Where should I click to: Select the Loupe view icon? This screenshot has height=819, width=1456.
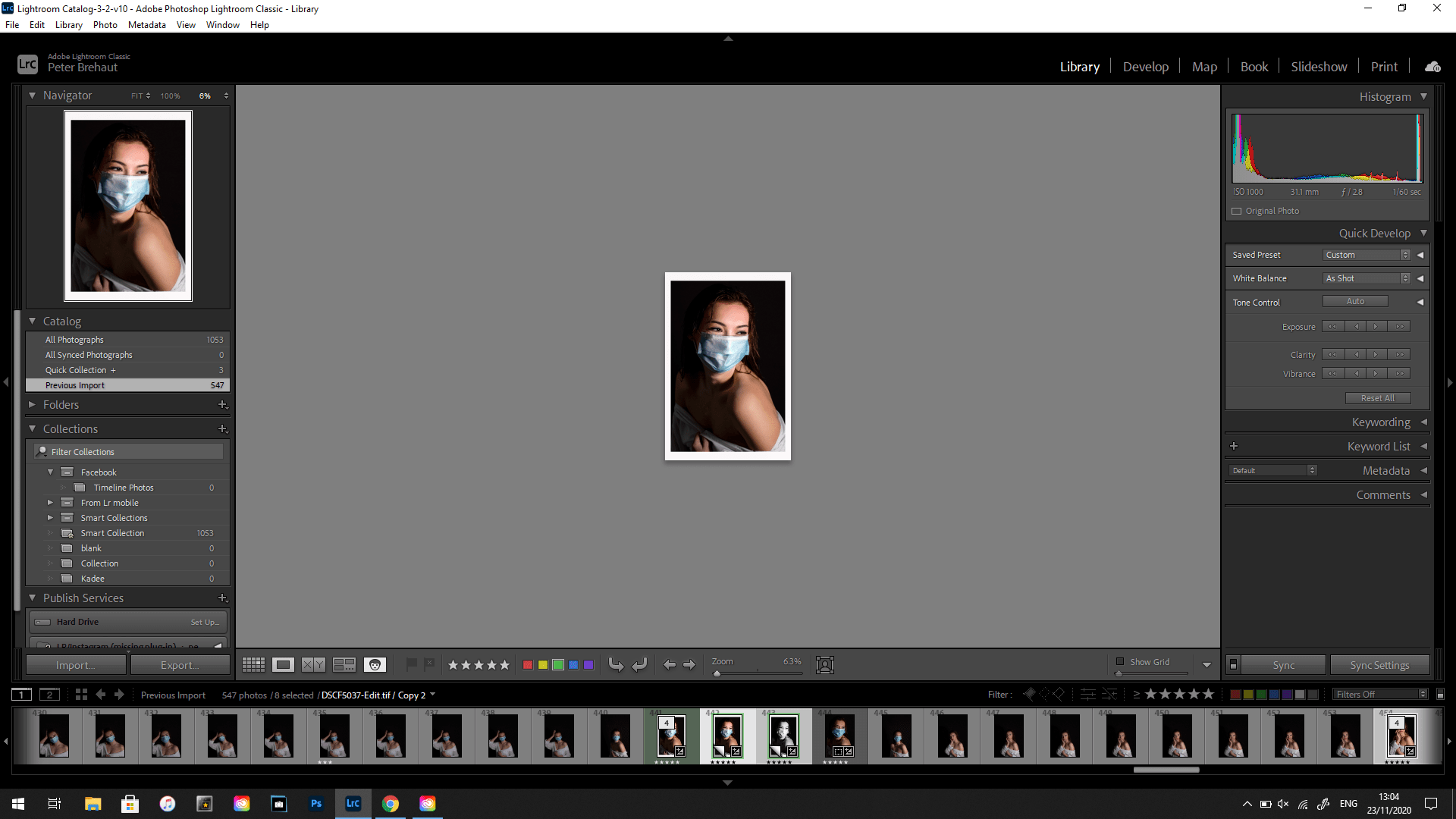point(283,665)
